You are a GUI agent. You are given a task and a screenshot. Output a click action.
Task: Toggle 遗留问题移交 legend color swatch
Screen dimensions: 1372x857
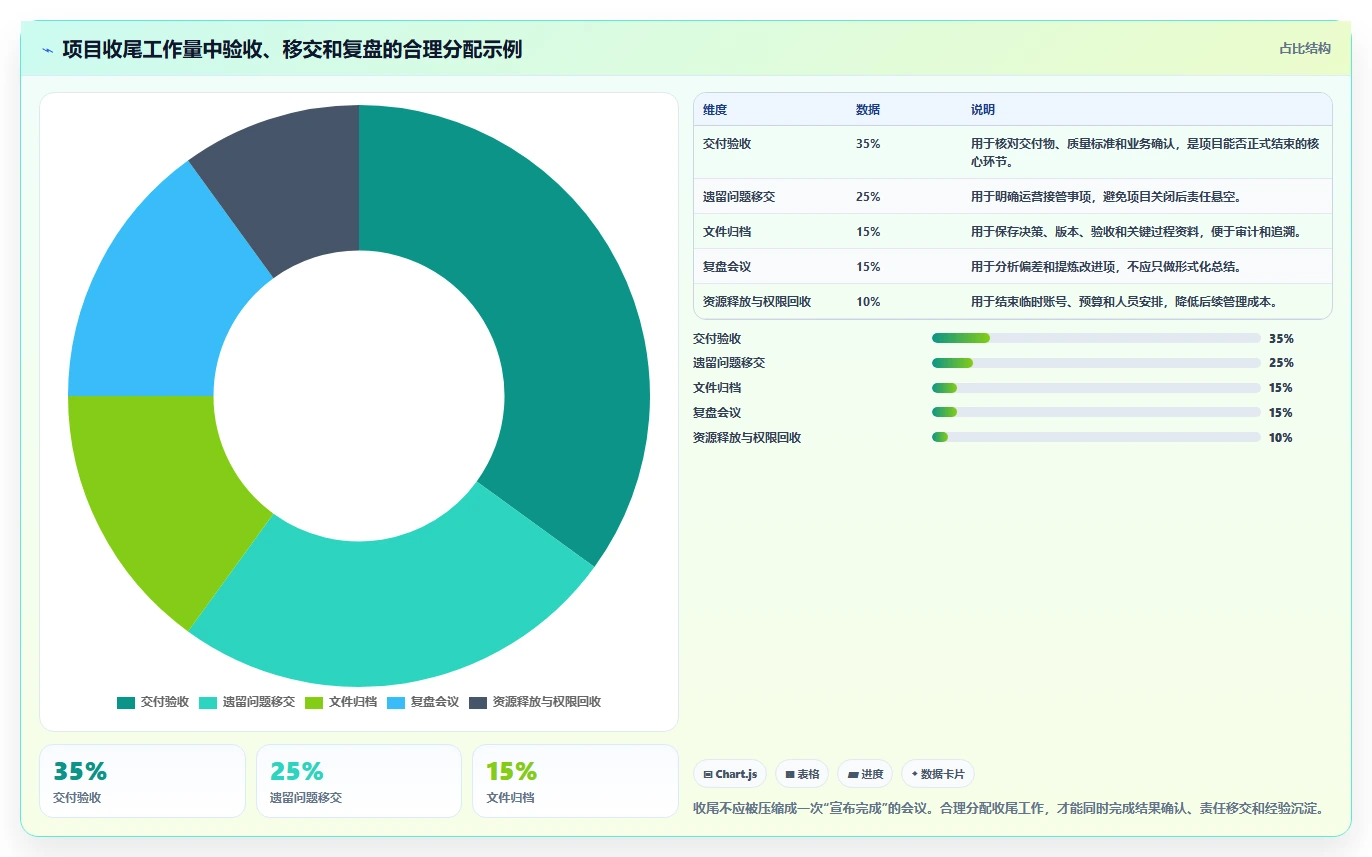tap(208, 702)
